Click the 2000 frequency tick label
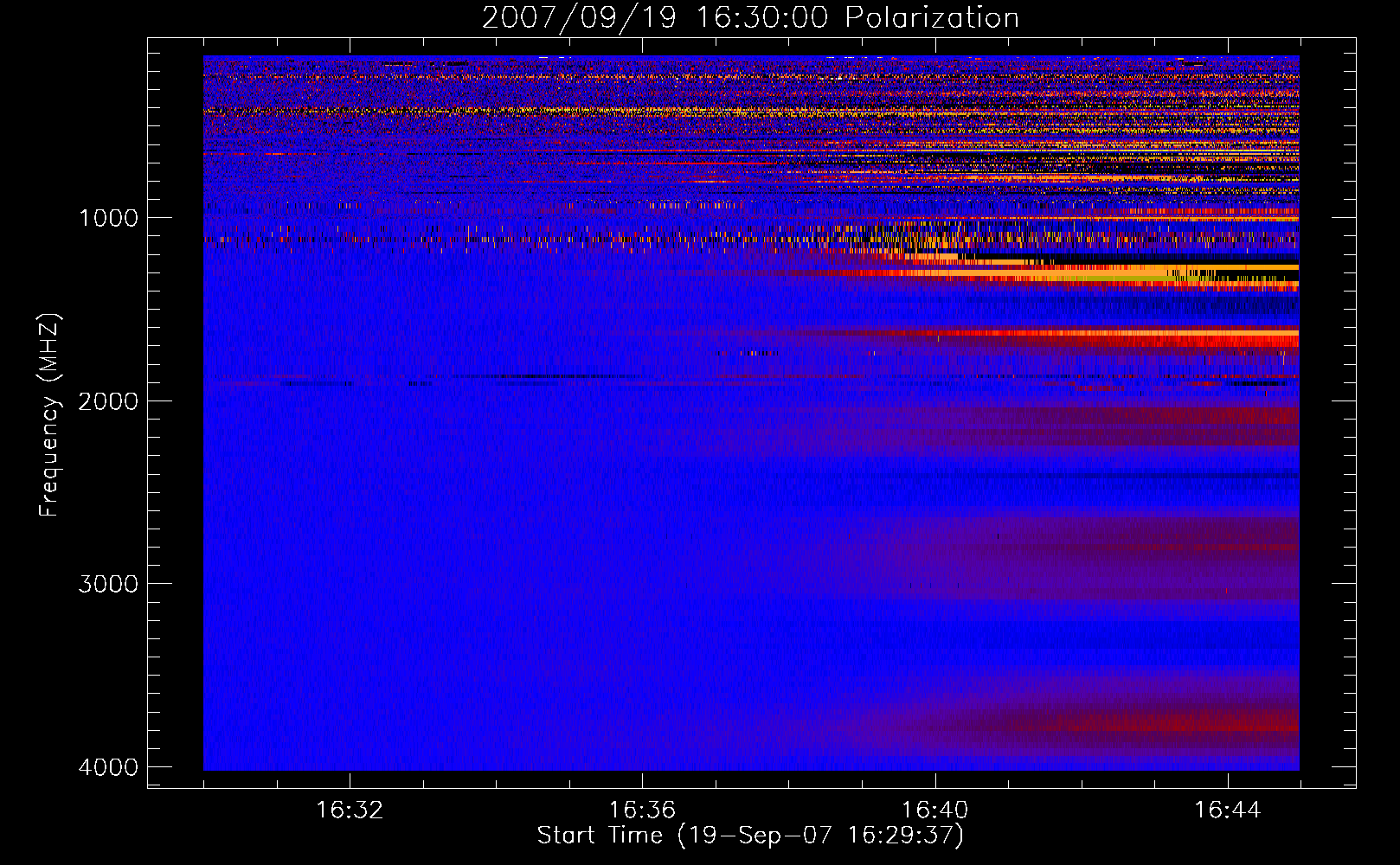The image size is (1400, 865). point(108,400)
